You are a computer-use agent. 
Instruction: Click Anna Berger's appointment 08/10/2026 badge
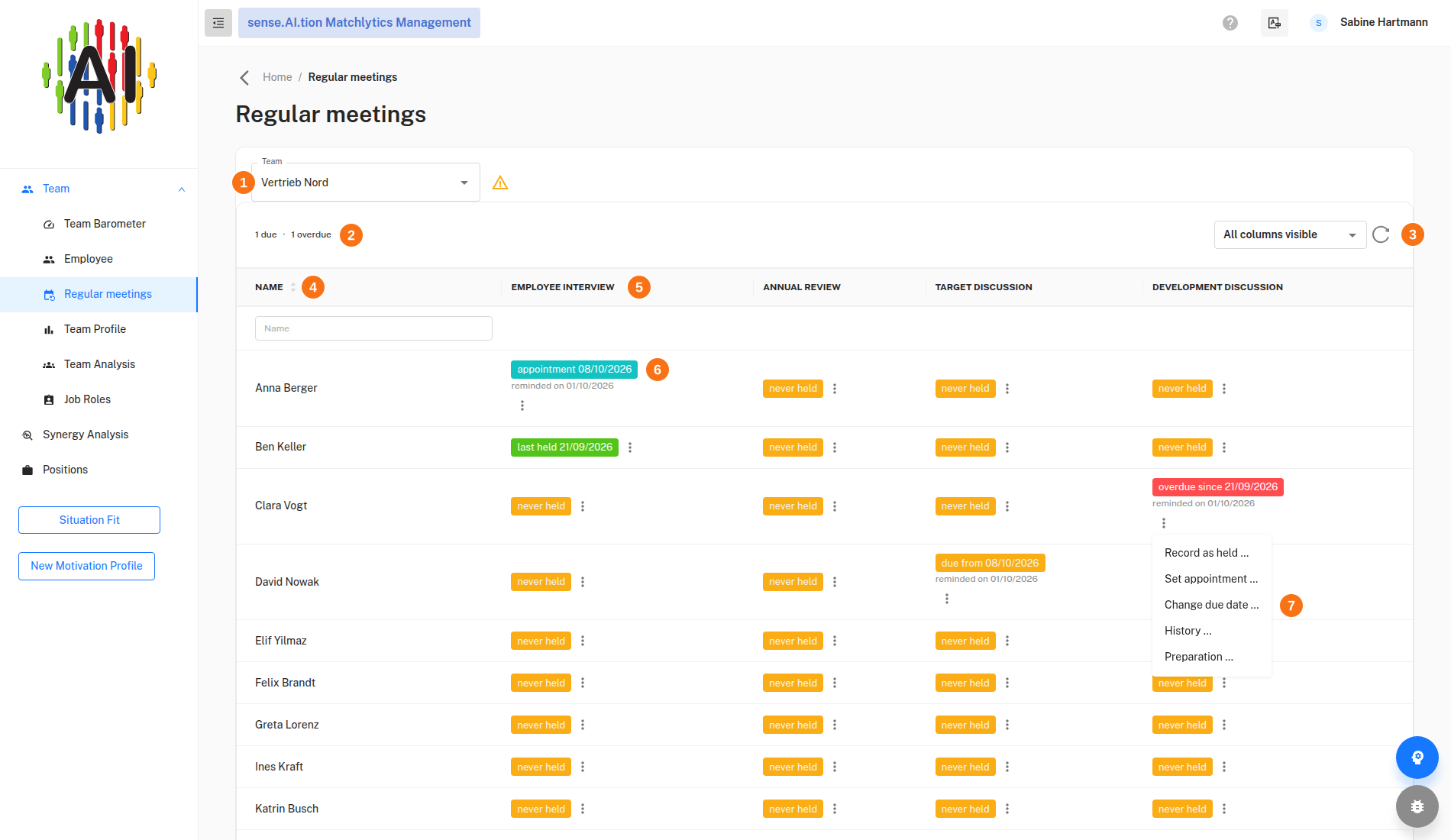574,370
